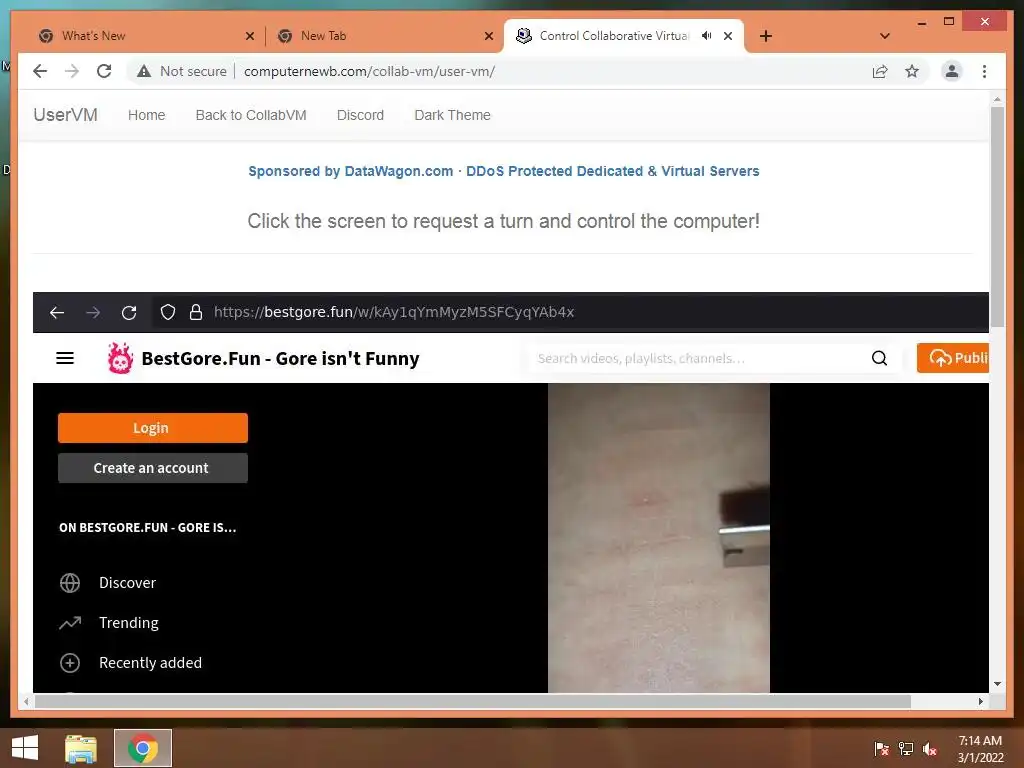Open the Discover sidebar item

tap(127, 583)
